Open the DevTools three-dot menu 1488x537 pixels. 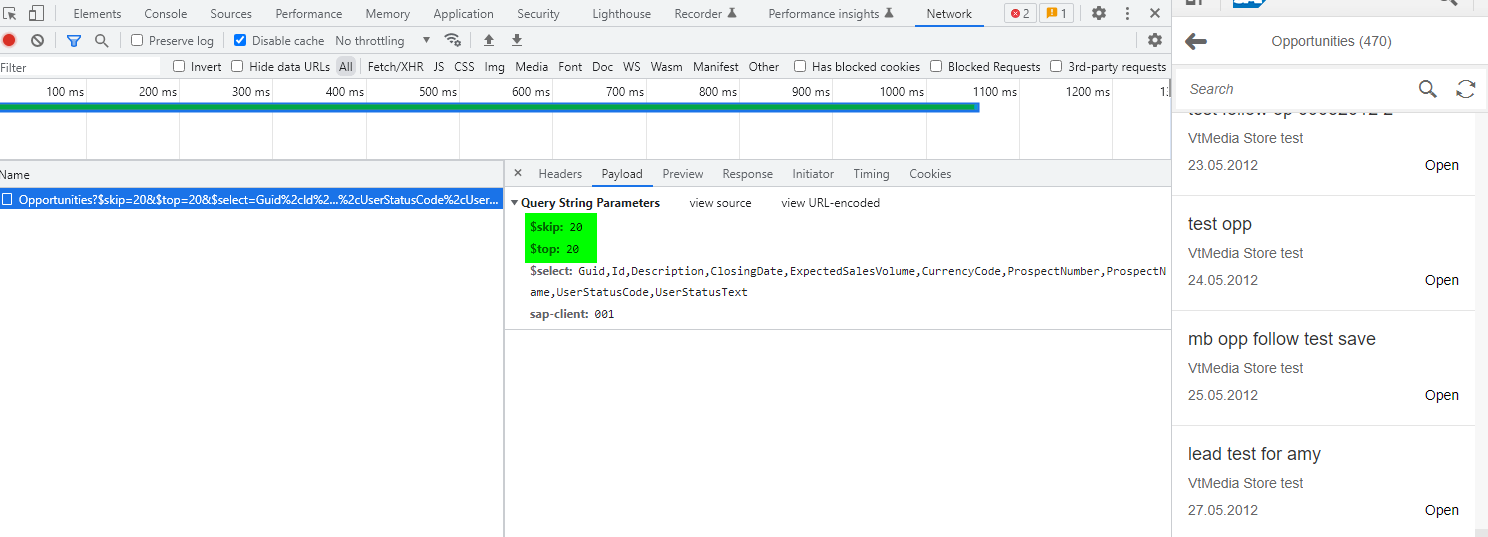(1127, 14)
